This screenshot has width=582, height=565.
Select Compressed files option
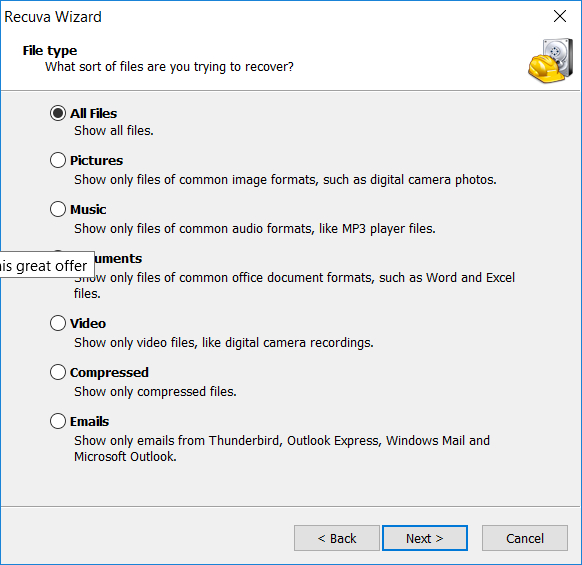click(x=58, y=372)
